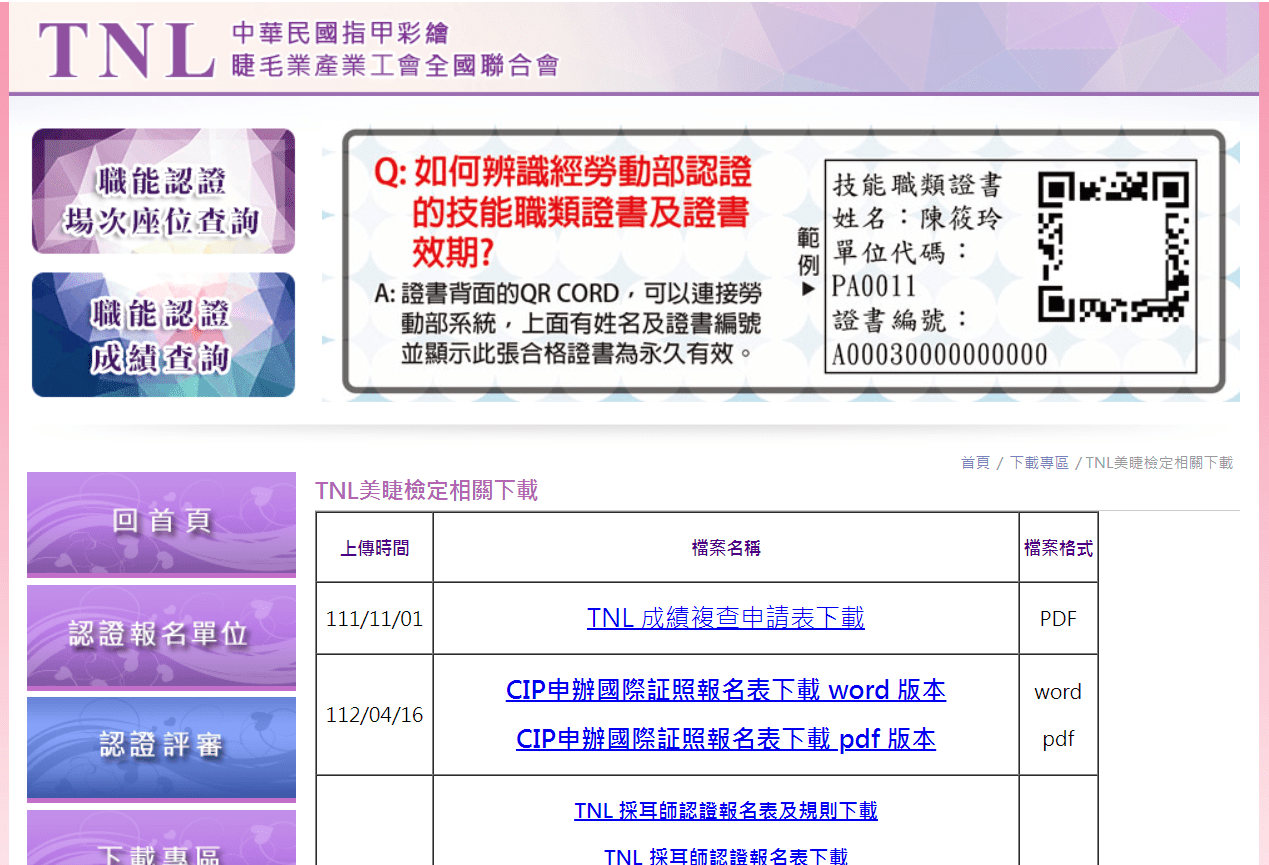Open TNL 採耳師認證報名表及規則下載 link
Image resolution: width=1269 pixels, height=865 pixels.
pyautogui.click(x=726, y=810)
